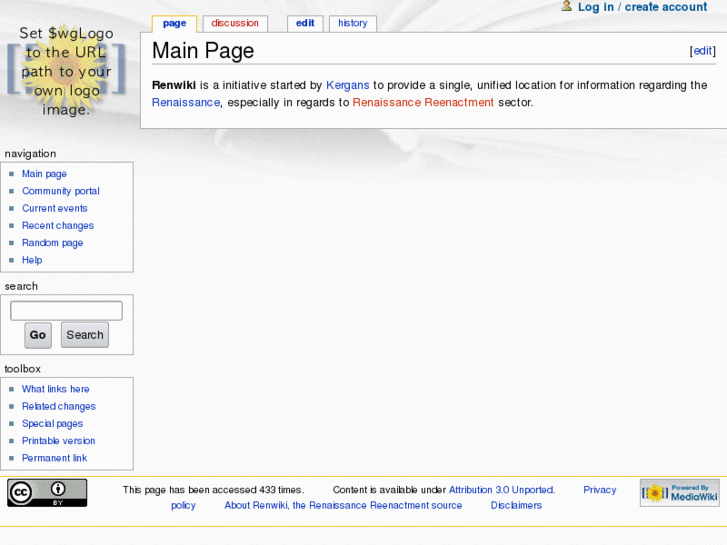Image resolution: width=727 pixels, height=545 pixels.
Task: Open the history tab
Action: click(352, 23)
